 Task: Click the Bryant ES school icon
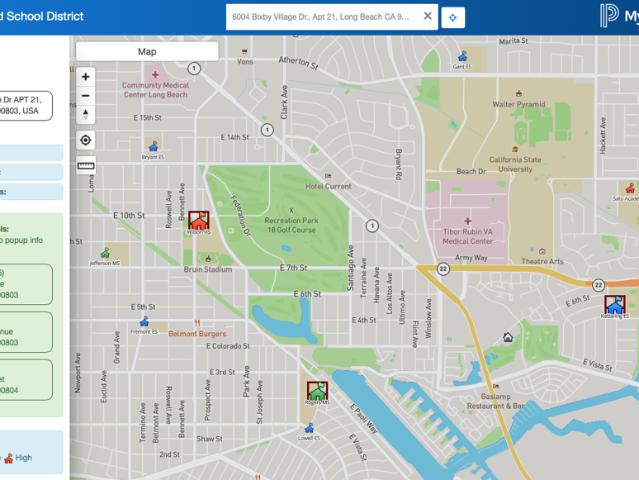[153, 146]
